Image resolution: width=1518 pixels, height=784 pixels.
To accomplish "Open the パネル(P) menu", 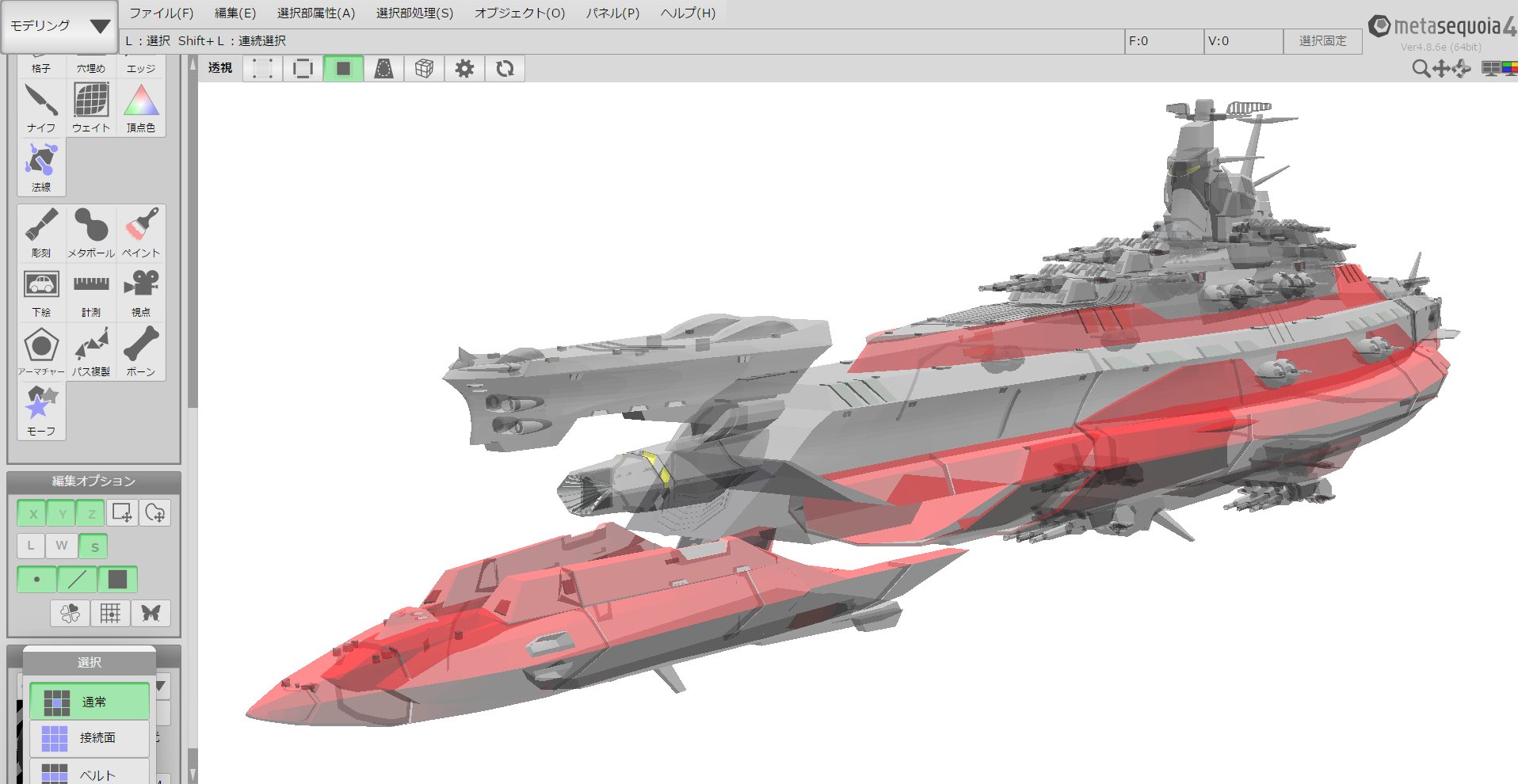I will coord(612,13).
